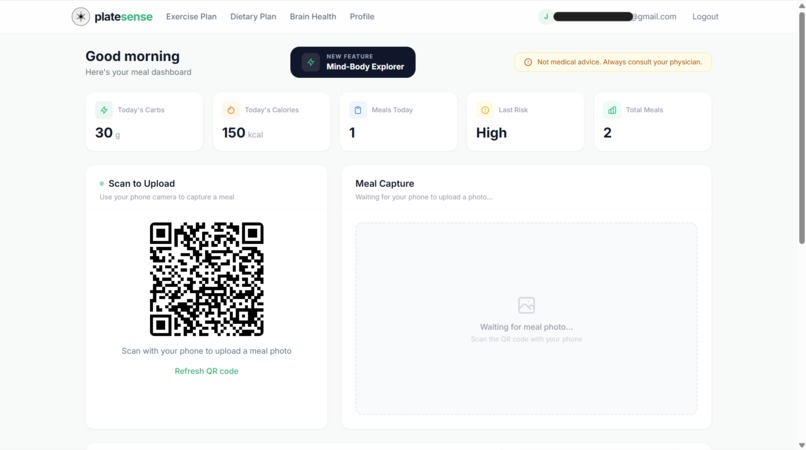The width and height of the screenshot is (806, 450).
Task: Click 'Scan the QR code with your phone'
Action: point(526,339)
